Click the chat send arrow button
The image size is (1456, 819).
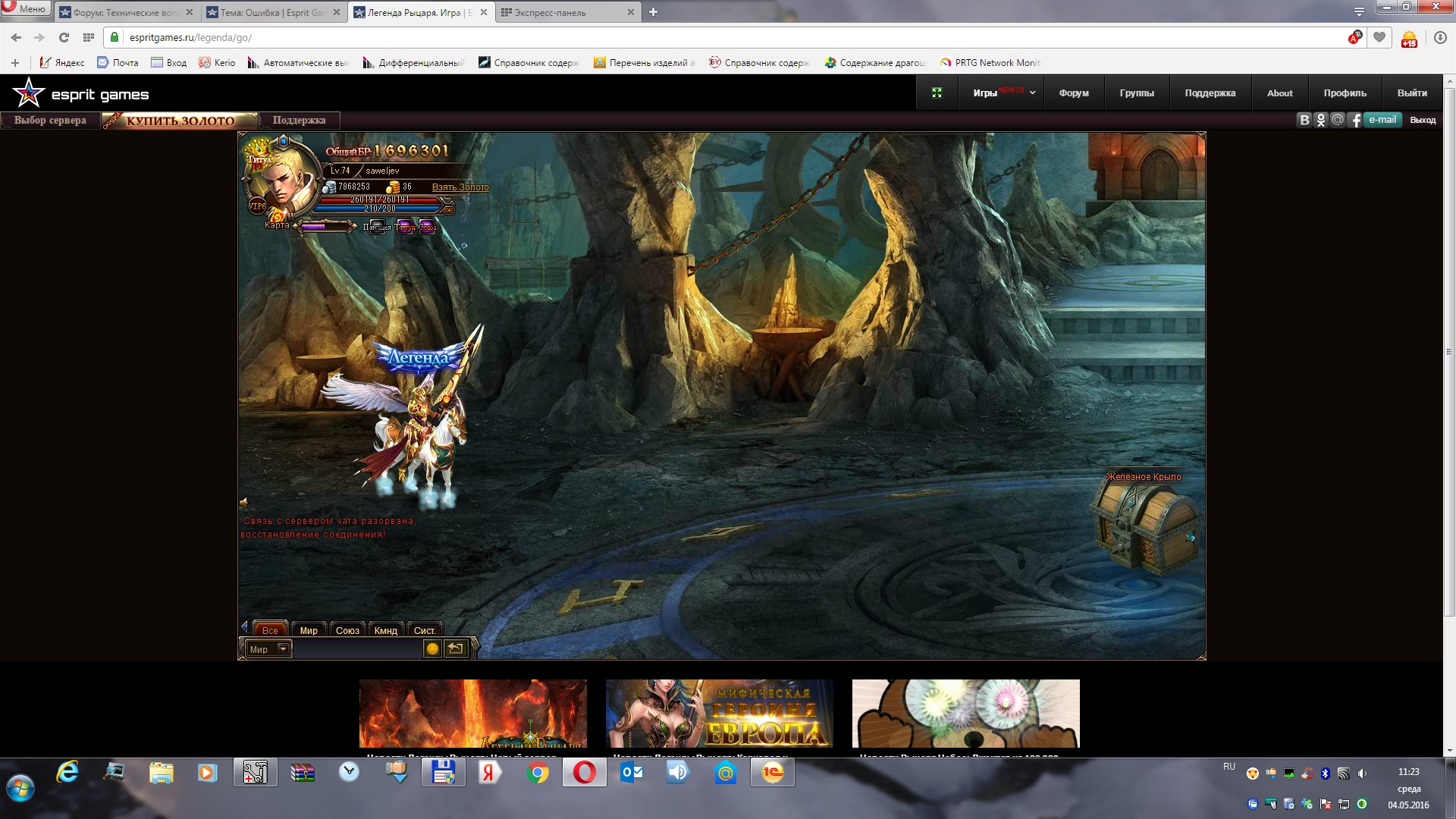455,648
